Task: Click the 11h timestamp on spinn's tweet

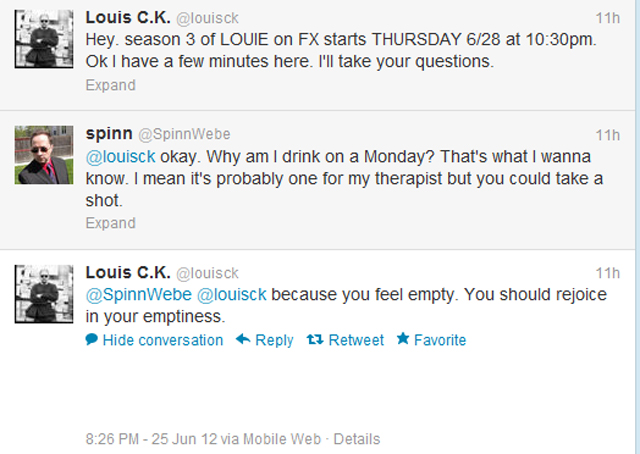Action: [x=607, y=135]
